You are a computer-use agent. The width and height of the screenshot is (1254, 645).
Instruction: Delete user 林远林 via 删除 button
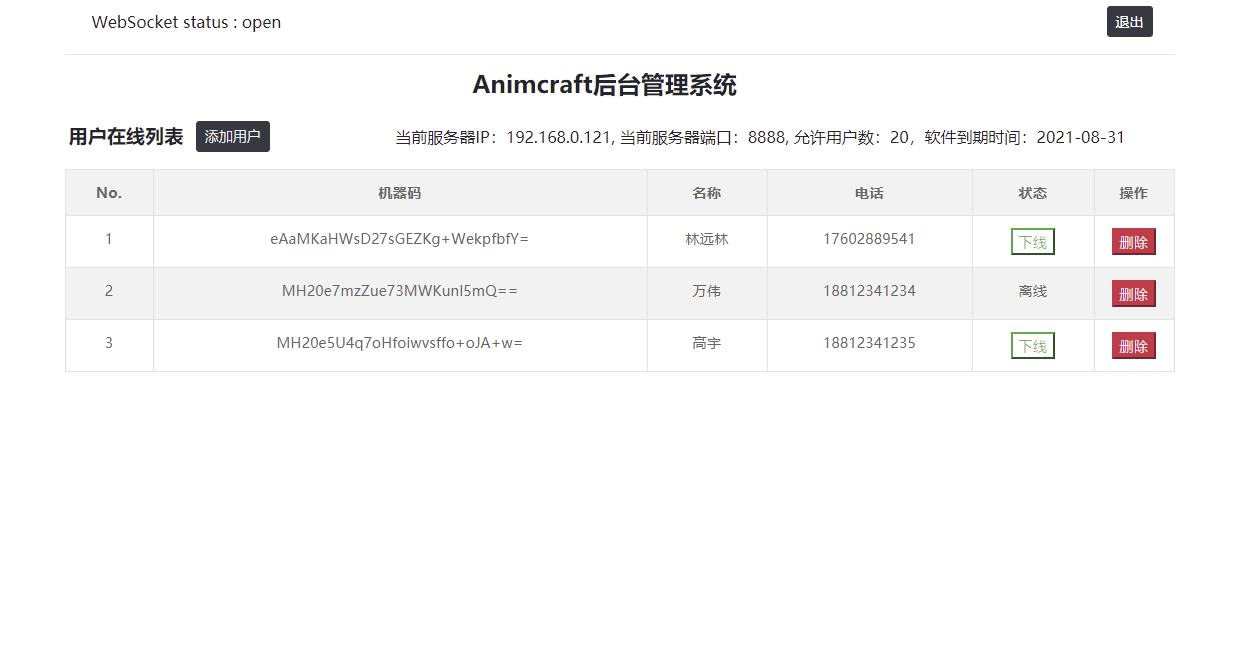click(1134, 241)
